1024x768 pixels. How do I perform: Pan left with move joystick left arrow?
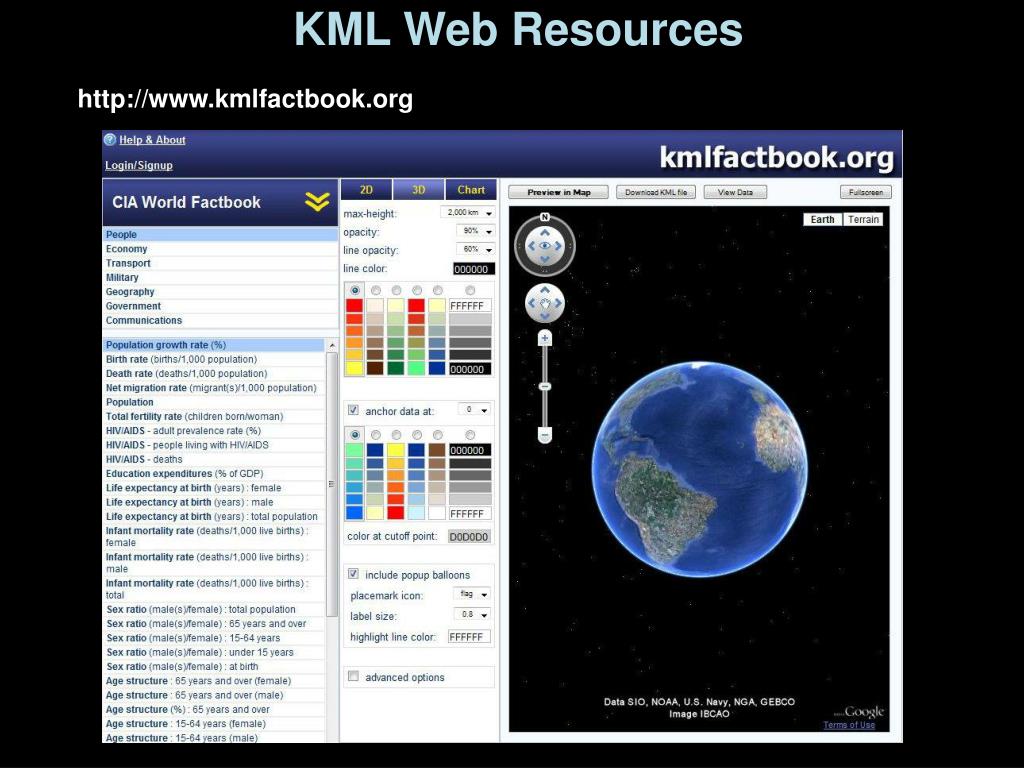point(531,304)
